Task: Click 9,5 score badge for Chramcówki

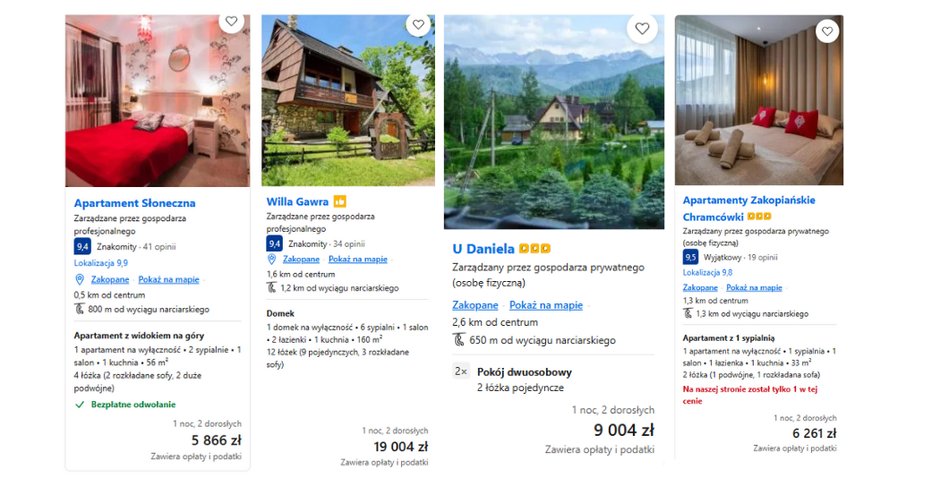Action: coord(690,257)
